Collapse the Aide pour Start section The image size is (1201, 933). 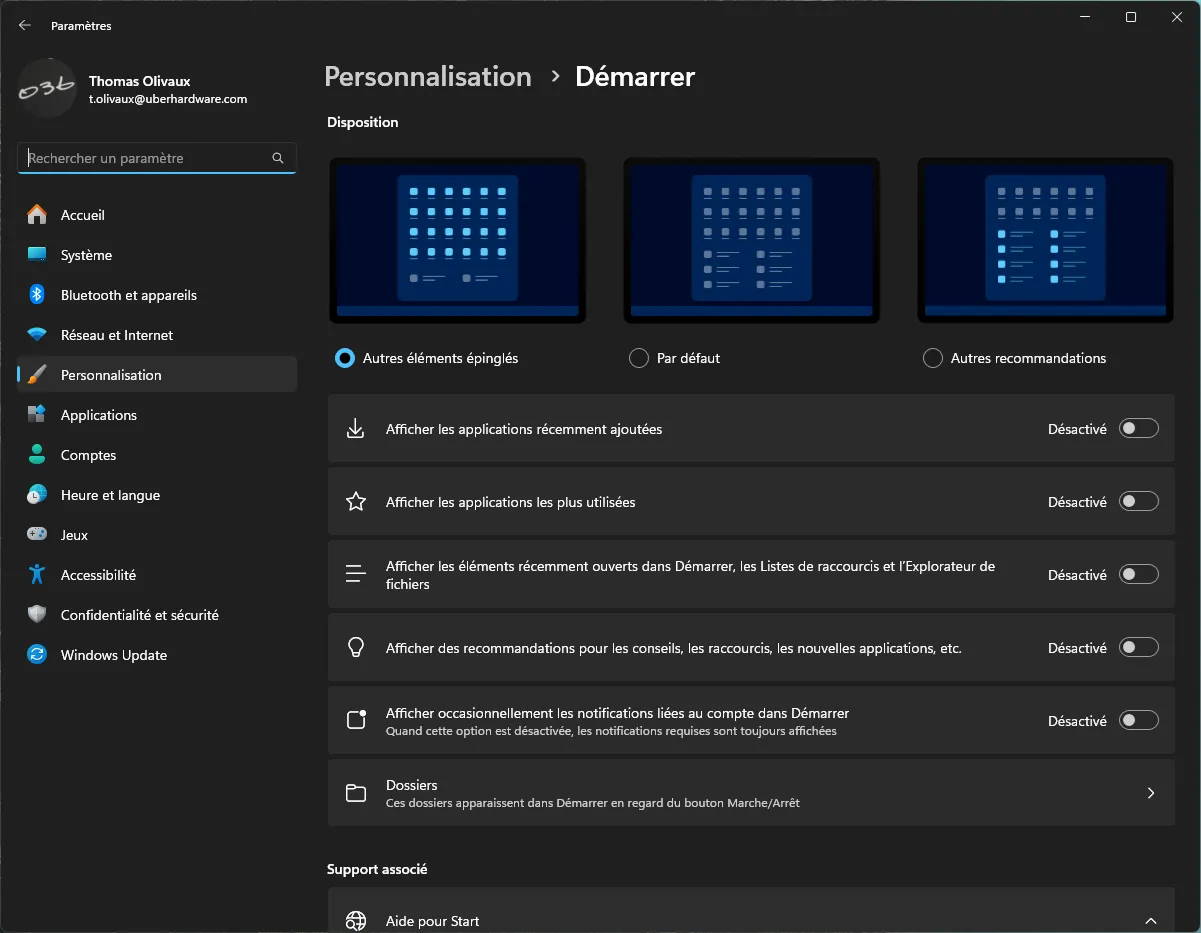pyautogui.click(x=1151, y=921)
